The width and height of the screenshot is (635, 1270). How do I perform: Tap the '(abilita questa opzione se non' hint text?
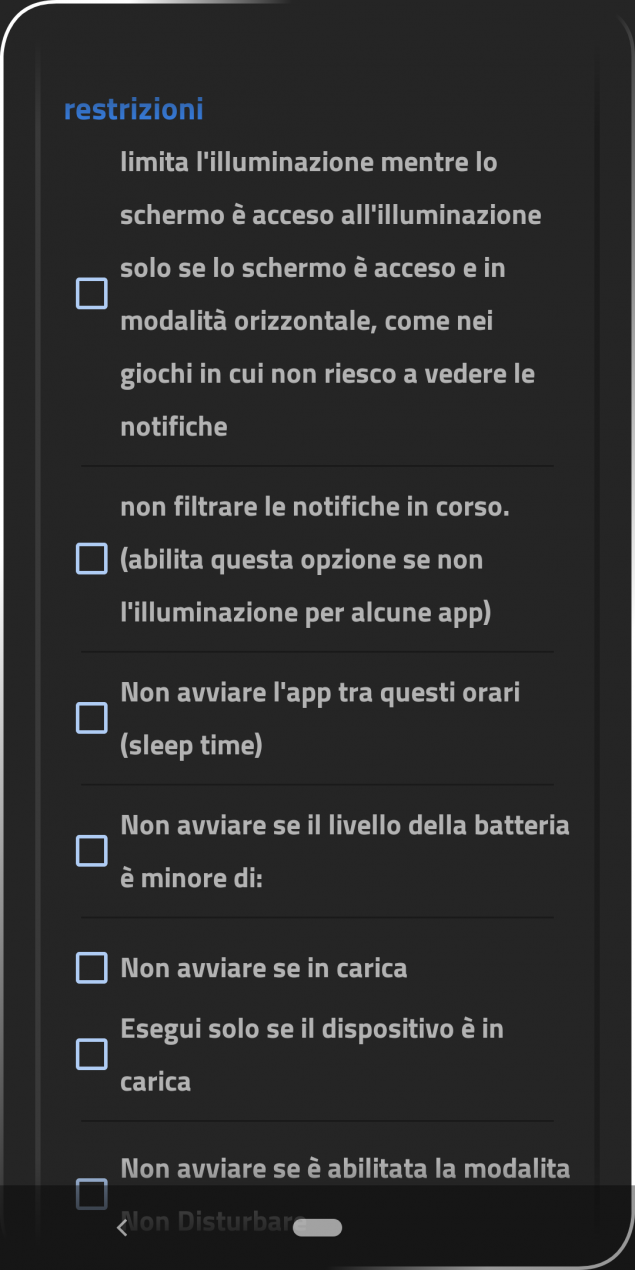click(x=302, y=560)
